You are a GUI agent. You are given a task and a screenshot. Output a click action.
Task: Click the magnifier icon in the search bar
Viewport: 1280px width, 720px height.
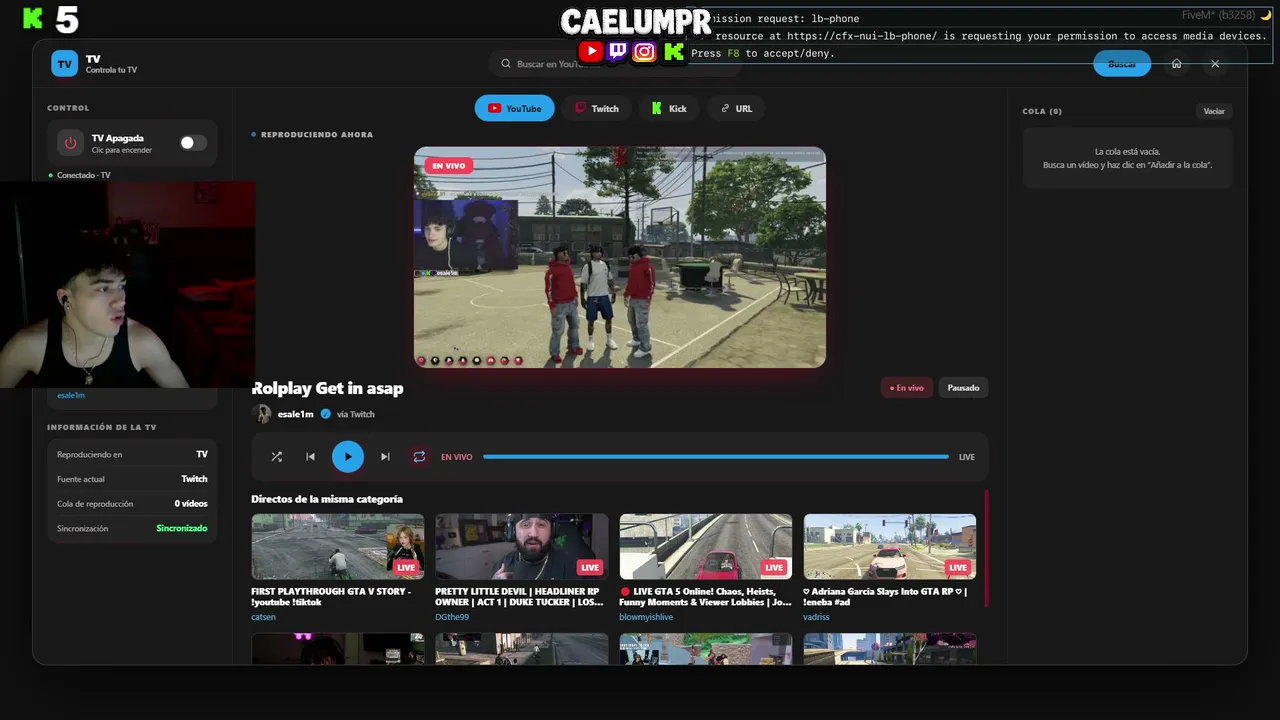[x=506, y=64]
